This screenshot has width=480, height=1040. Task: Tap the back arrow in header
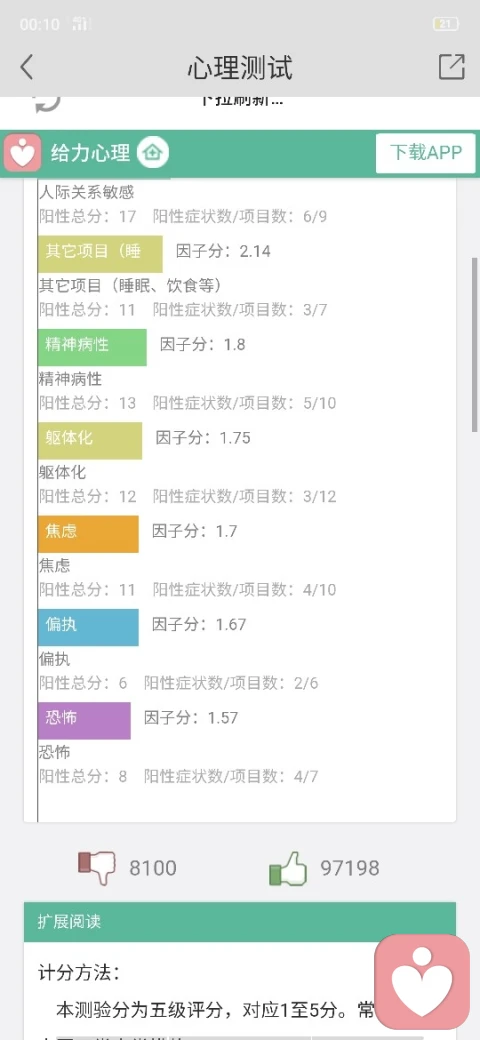[x=27, y=67]
